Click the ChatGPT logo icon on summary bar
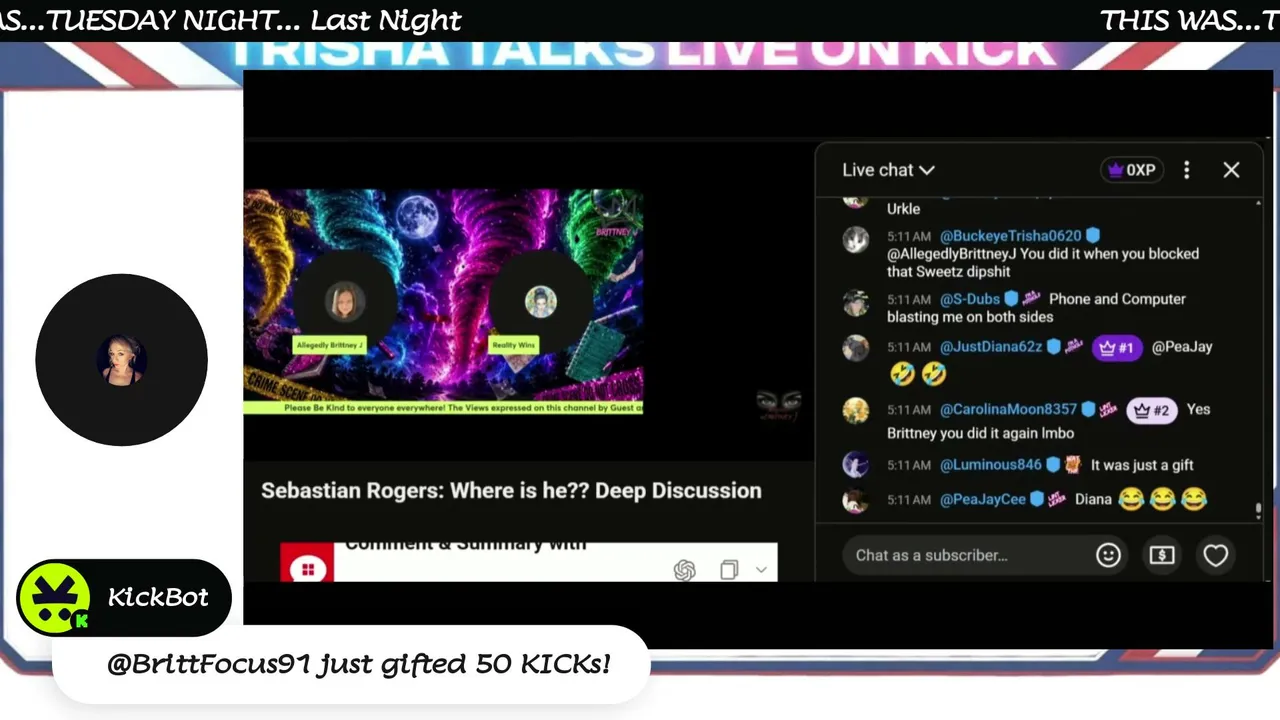 coord(685,570)
